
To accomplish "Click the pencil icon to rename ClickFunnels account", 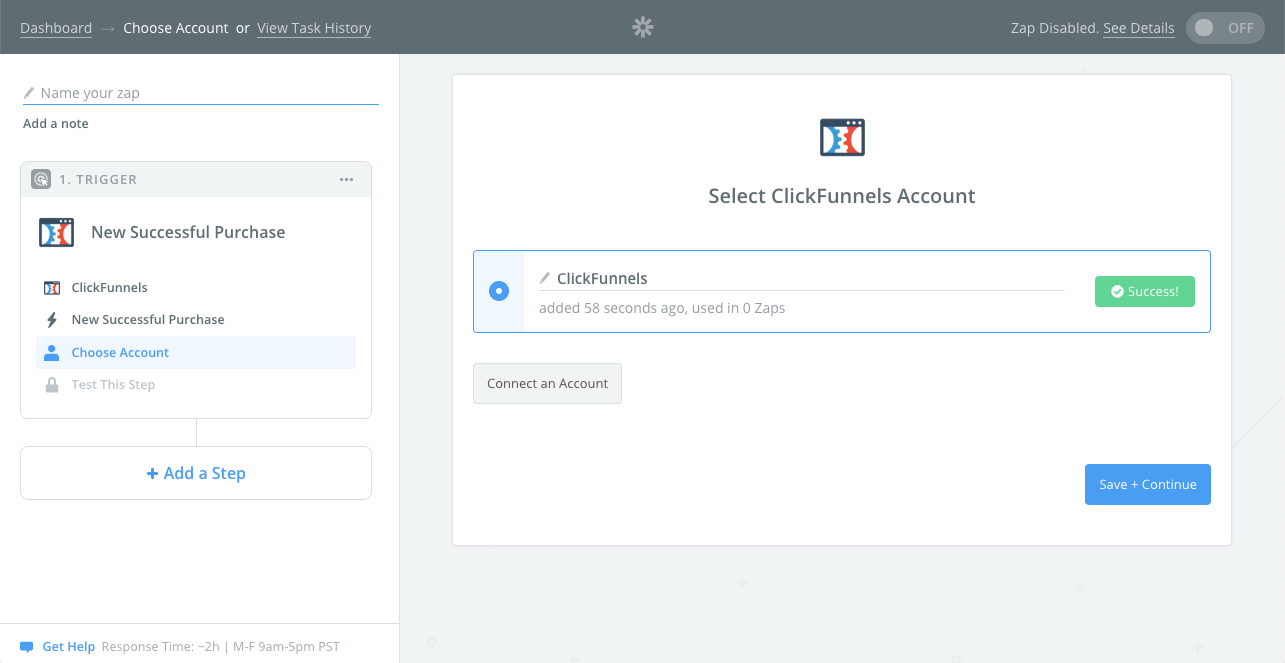I will tap(545, 278).
